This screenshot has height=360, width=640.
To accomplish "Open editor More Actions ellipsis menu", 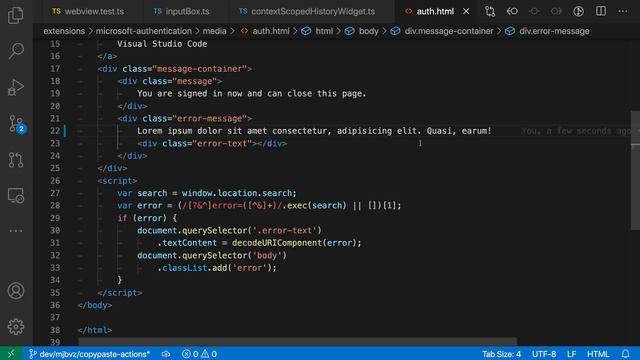I will 623,11.
